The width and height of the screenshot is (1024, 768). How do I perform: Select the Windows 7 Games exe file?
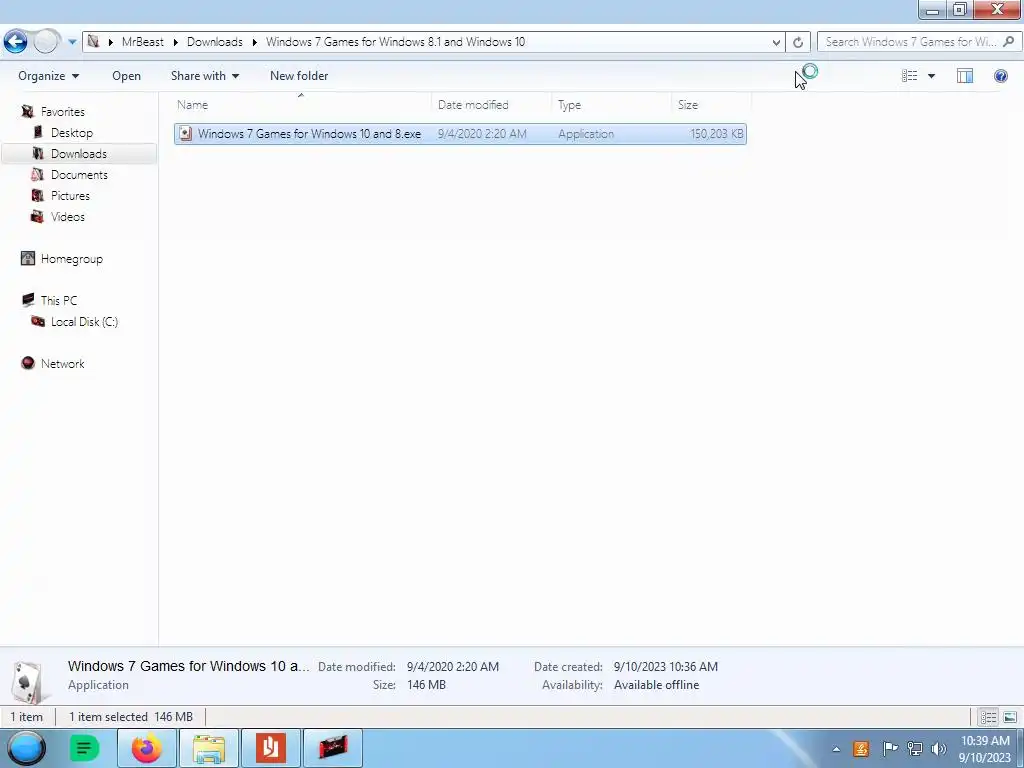tap(460, 134)
